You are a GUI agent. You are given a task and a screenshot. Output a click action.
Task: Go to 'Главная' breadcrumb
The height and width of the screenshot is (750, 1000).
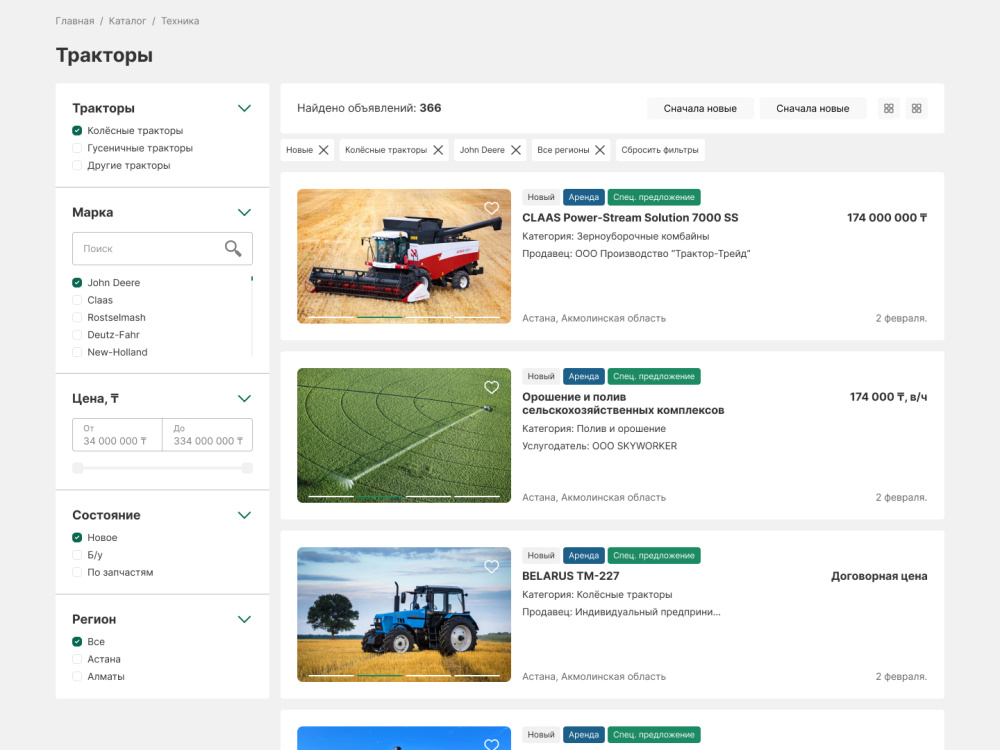point(75,21)
